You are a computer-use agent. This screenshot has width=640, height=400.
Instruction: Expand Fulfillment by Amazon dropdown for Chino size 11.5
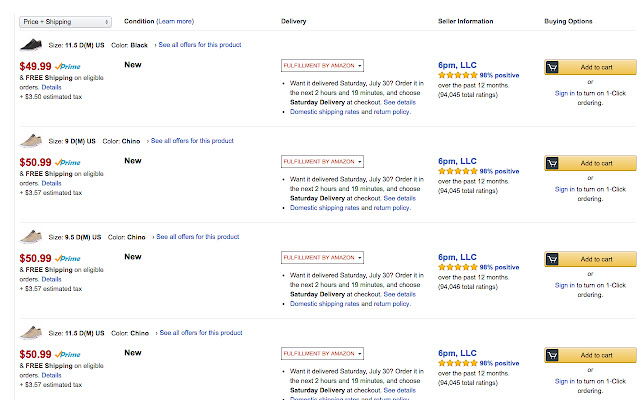point(322,353)
